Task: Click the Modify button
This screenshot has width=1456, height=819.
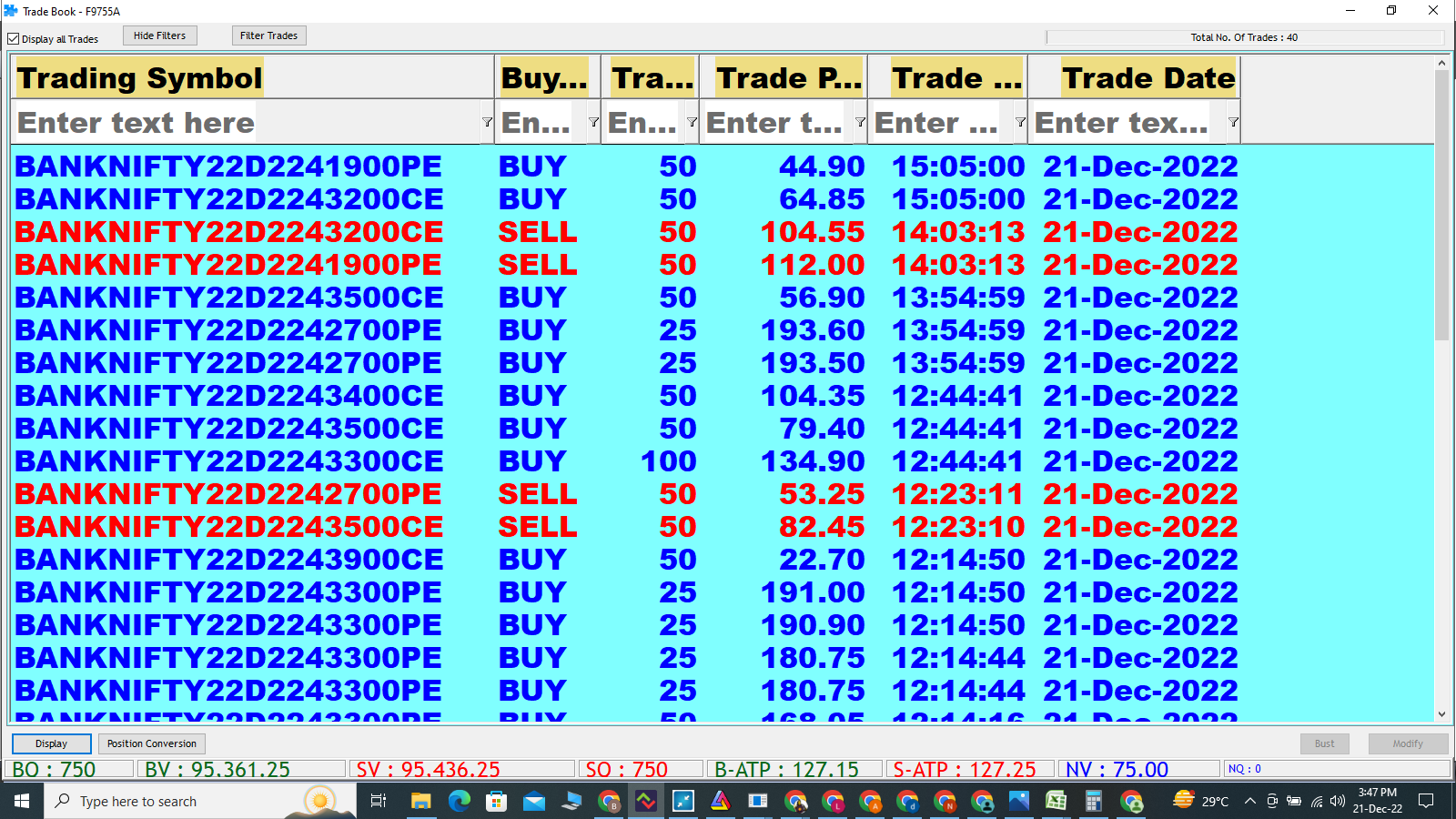Action: click(x=1408, y=743)
